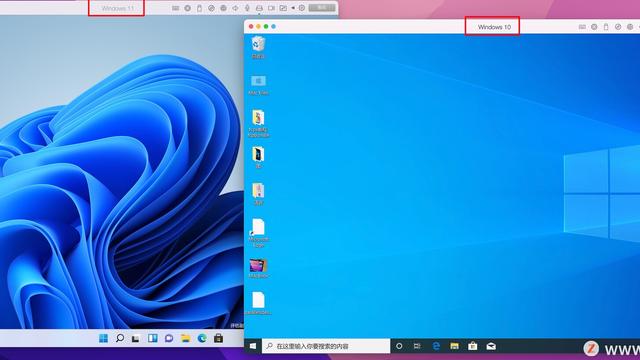The height and width of the screenshot is (360, 640).
Task: Open the Recycle Bin desktop icon
Action: 258,47
